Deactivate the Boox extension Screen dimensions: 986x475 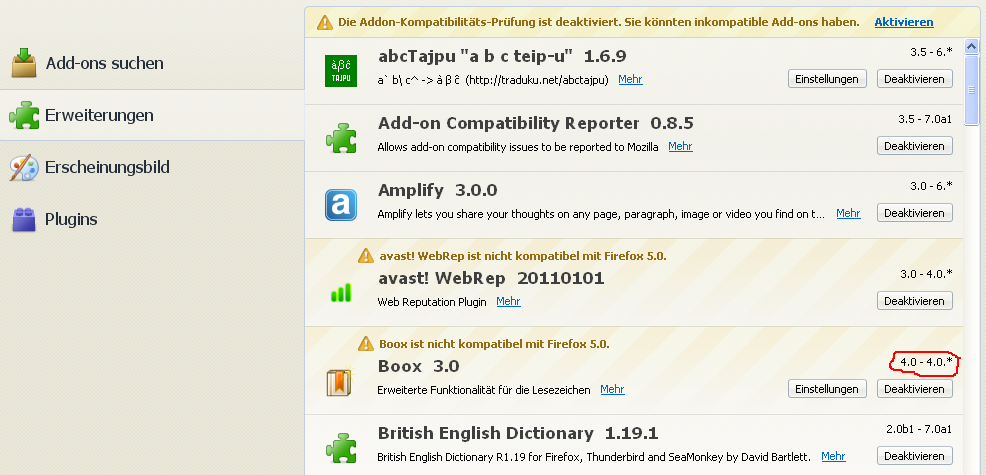(914, 389)
